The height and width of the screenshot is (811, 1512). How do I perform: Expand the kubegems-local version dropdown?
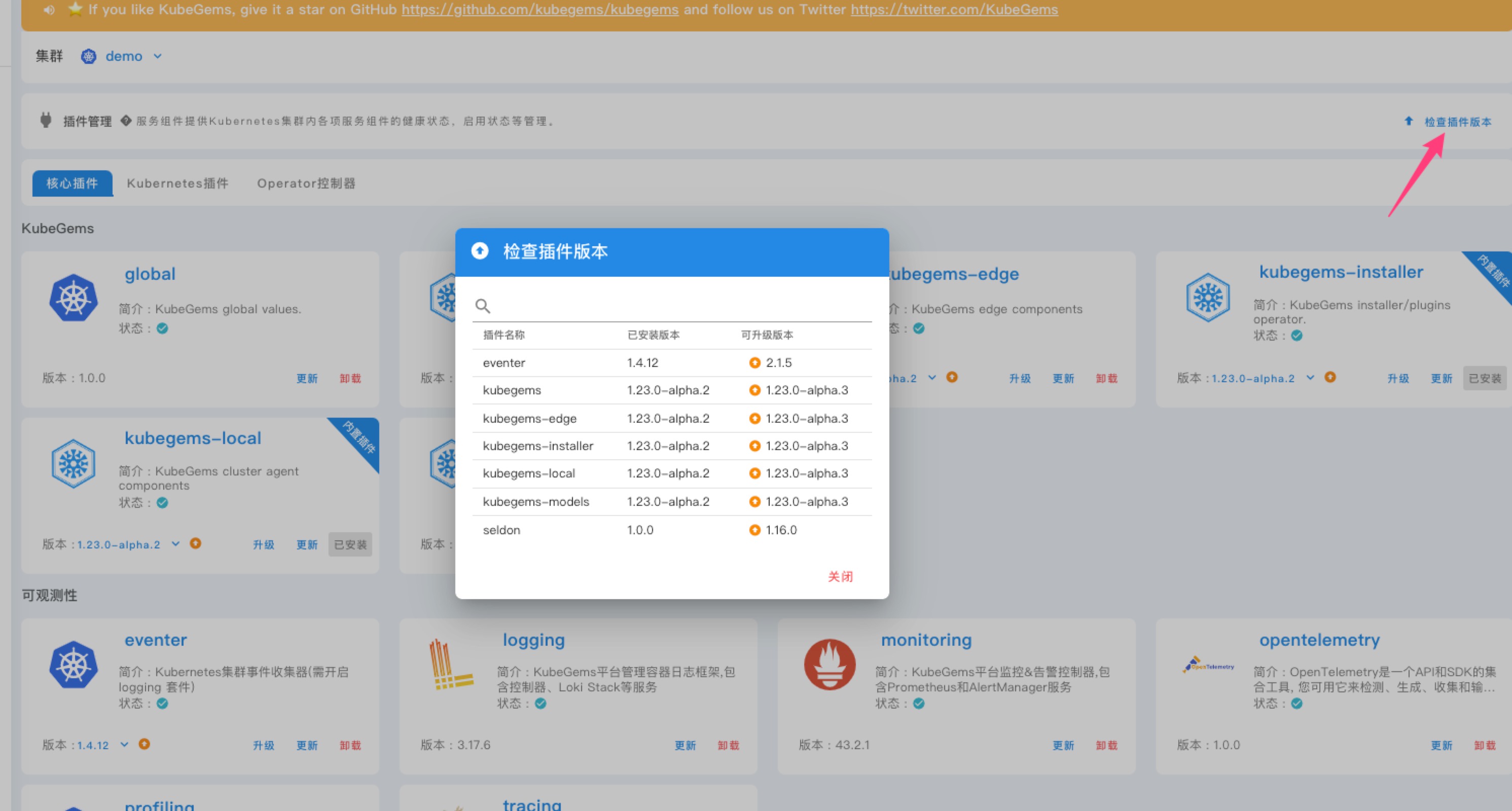(175, 543)
